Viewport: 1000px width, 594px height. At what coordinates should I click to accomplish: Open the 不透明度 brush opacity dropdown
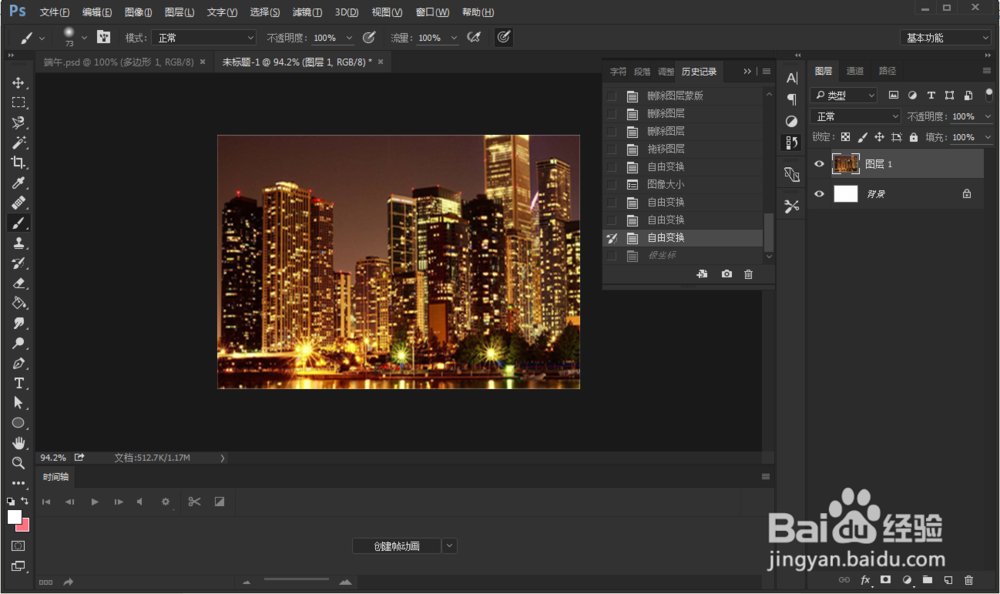[x=349, y=38]
